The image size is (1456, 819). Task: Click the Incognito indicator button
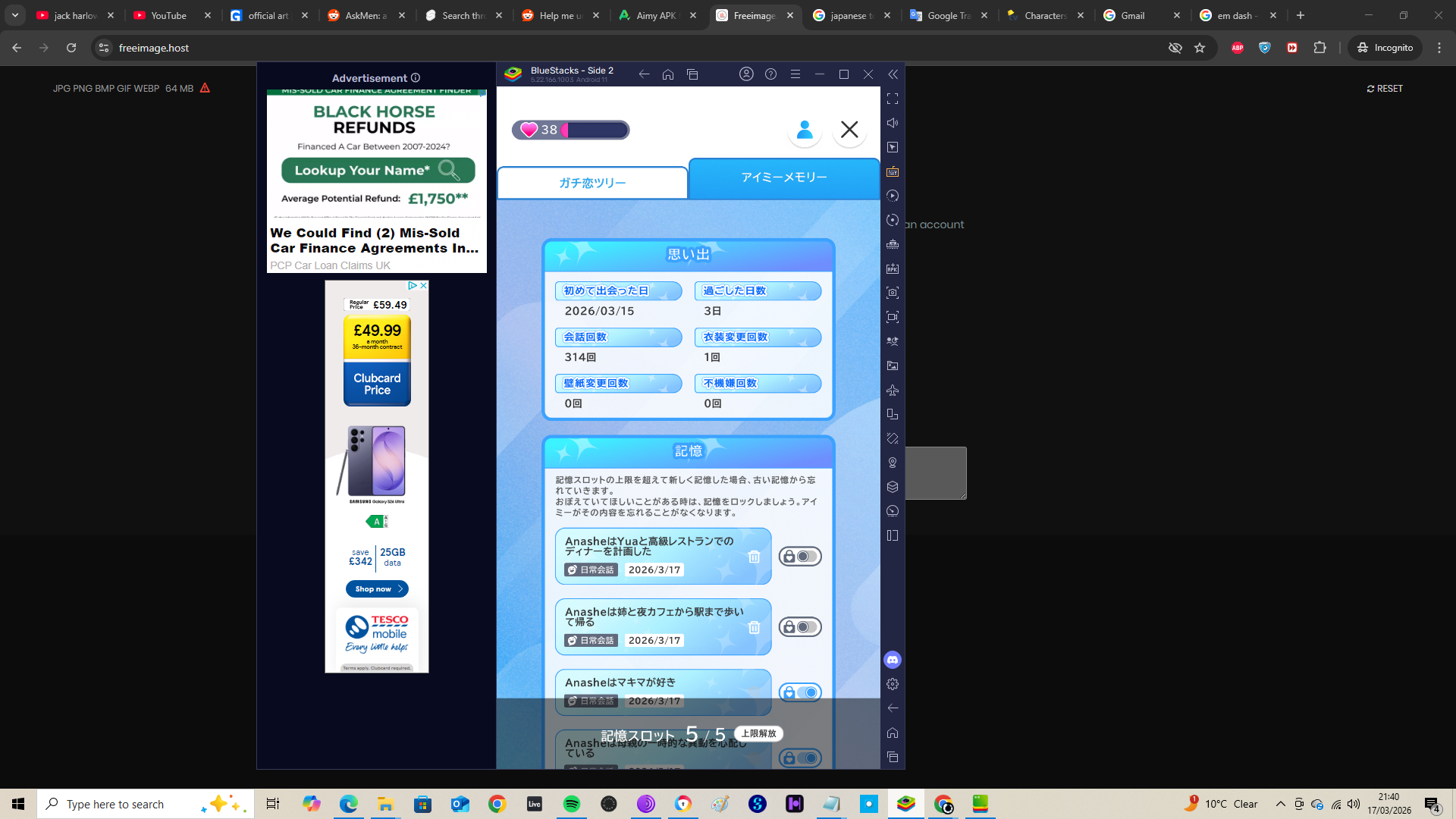(x=1385, y=48)
